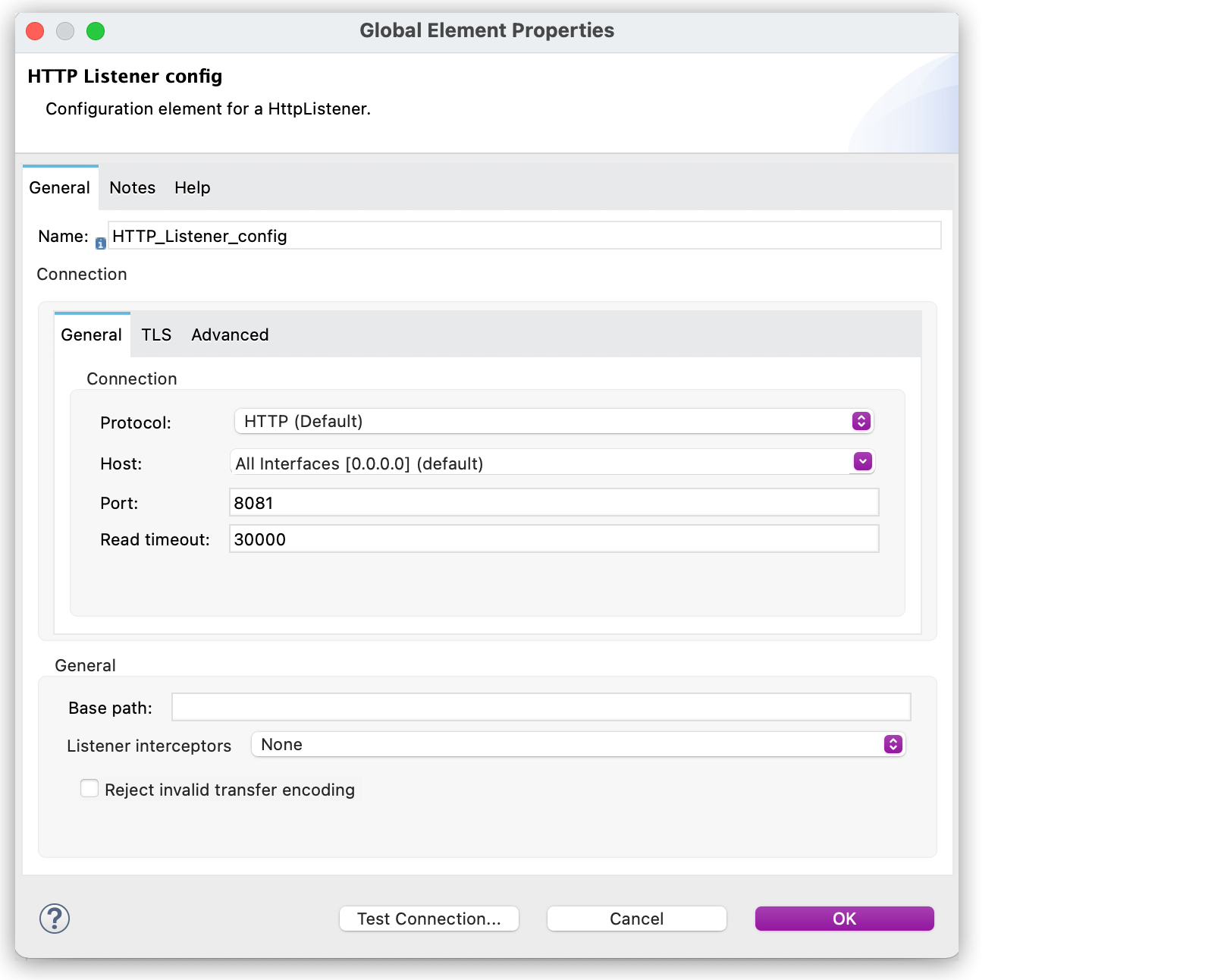Click the Protocol dropdown chevron icon
Image resolution: width=1227 pixels, height=980 pixels.
860,421
